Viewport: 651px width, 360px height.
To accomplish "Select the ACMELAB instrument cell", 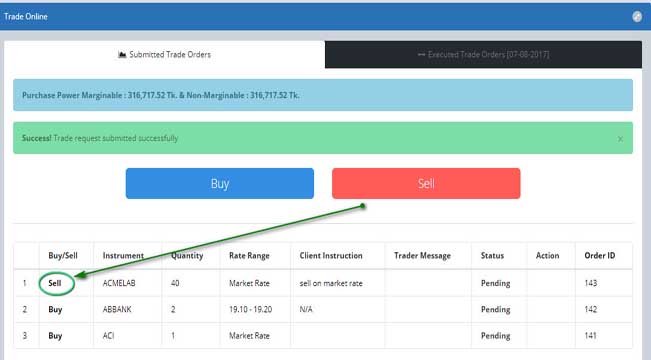I will coord(119,283).
